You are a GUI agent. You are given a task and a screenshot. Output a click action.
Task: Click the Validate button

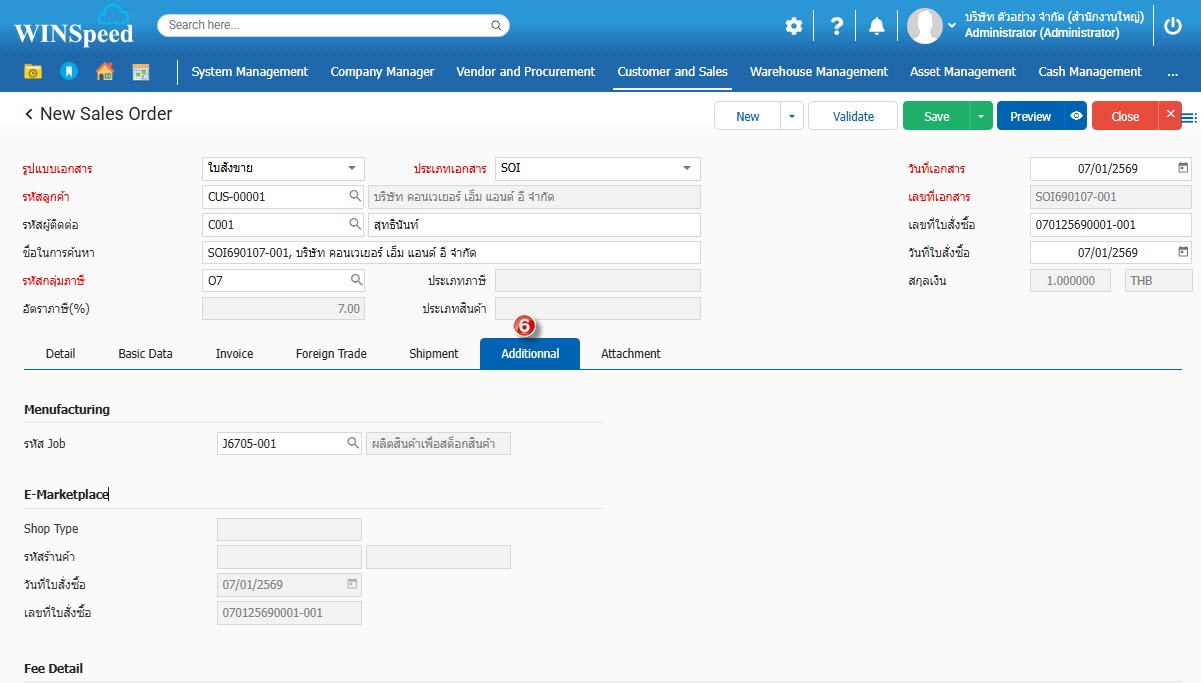(x=853, y=116)
